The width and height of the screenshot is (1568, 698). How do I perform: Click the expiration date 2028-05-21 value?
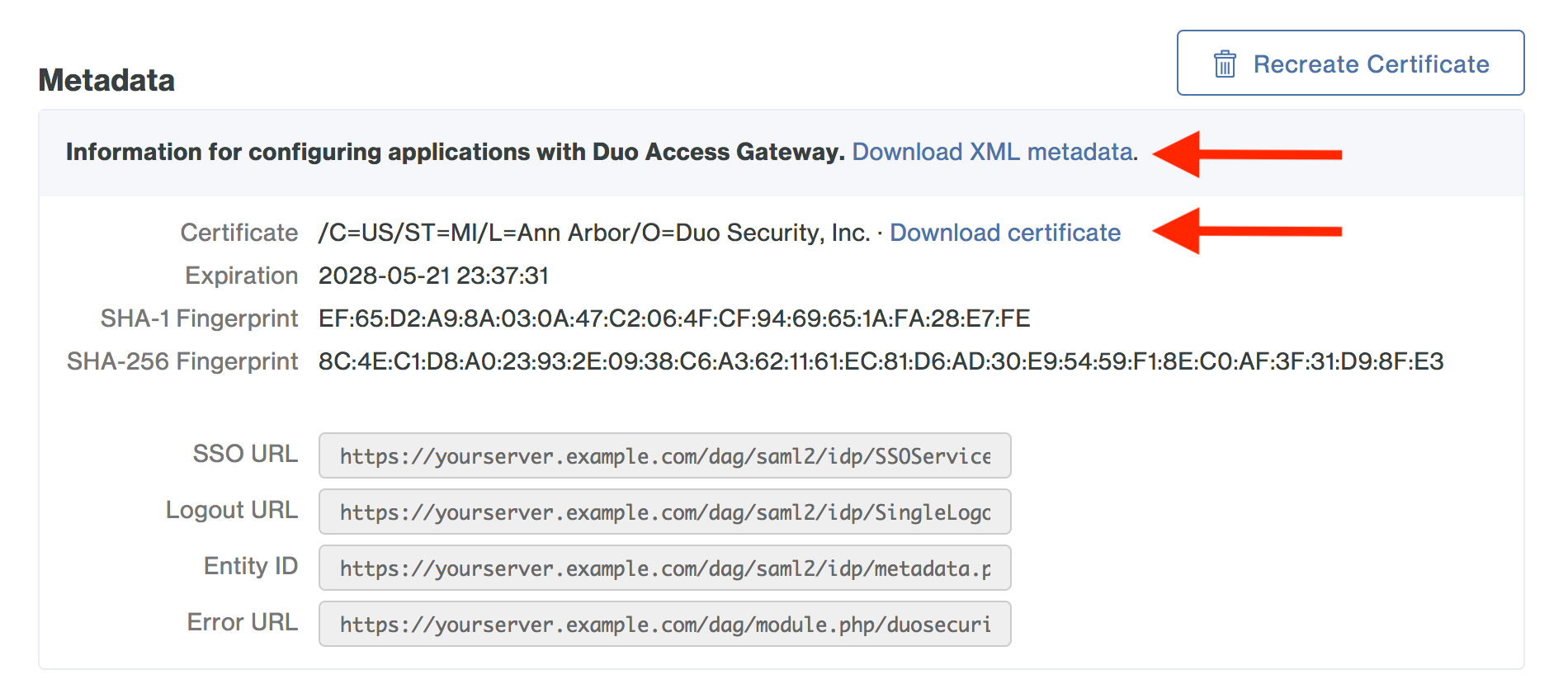(x=433, y=276)
